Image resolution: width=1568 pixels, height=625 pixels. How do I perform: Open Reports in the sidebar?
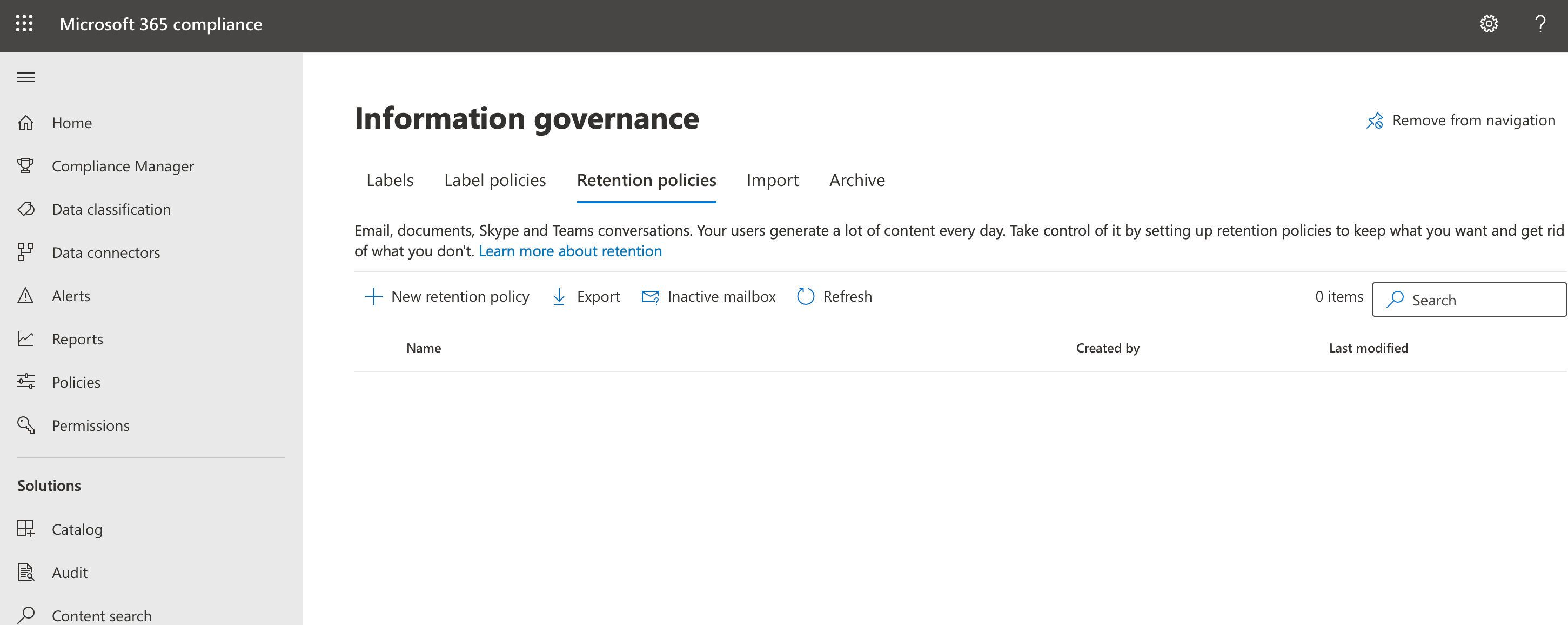(77, 338)
